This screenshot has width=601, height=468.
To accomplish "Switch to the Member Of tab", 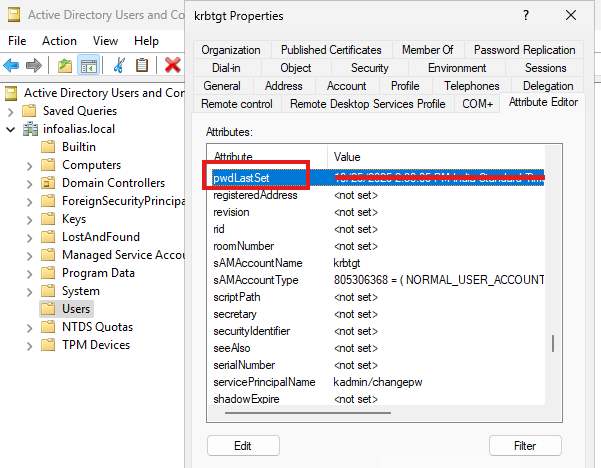I will point(427,50).
